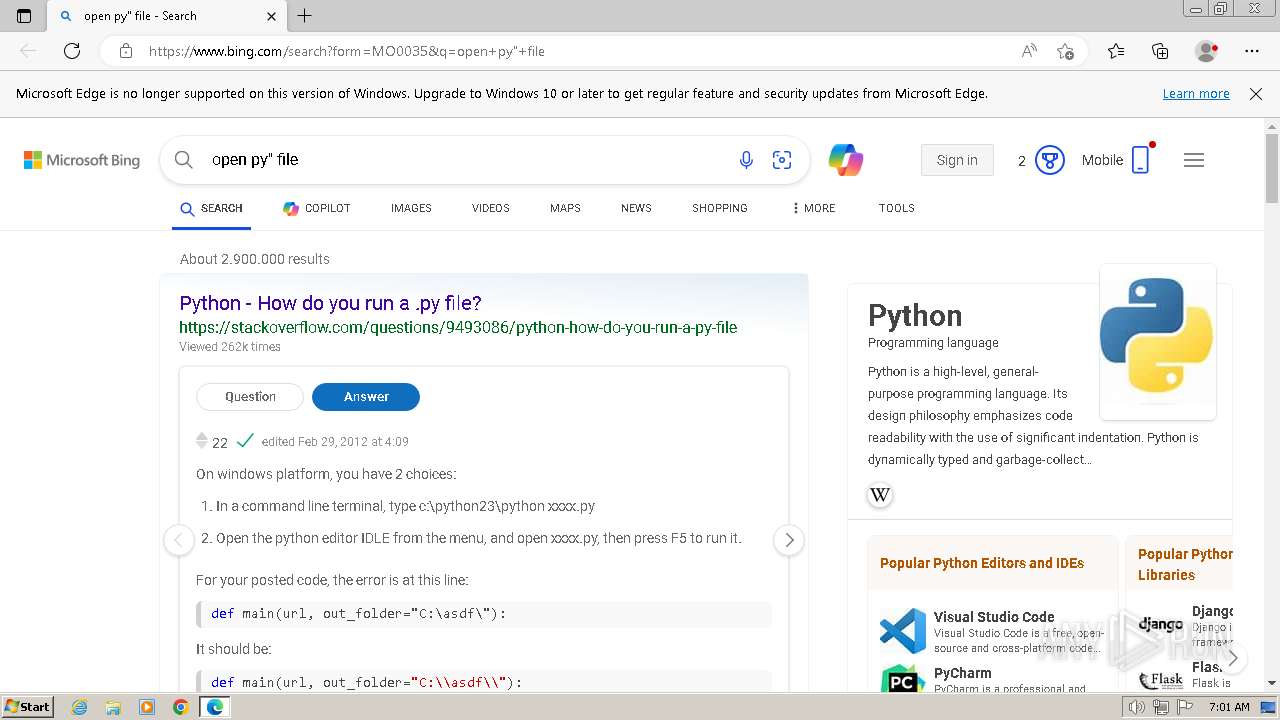Click the browser back arrow
Image resolution: width=1280 pixels, height=720 pixels.
click(28, 51)
